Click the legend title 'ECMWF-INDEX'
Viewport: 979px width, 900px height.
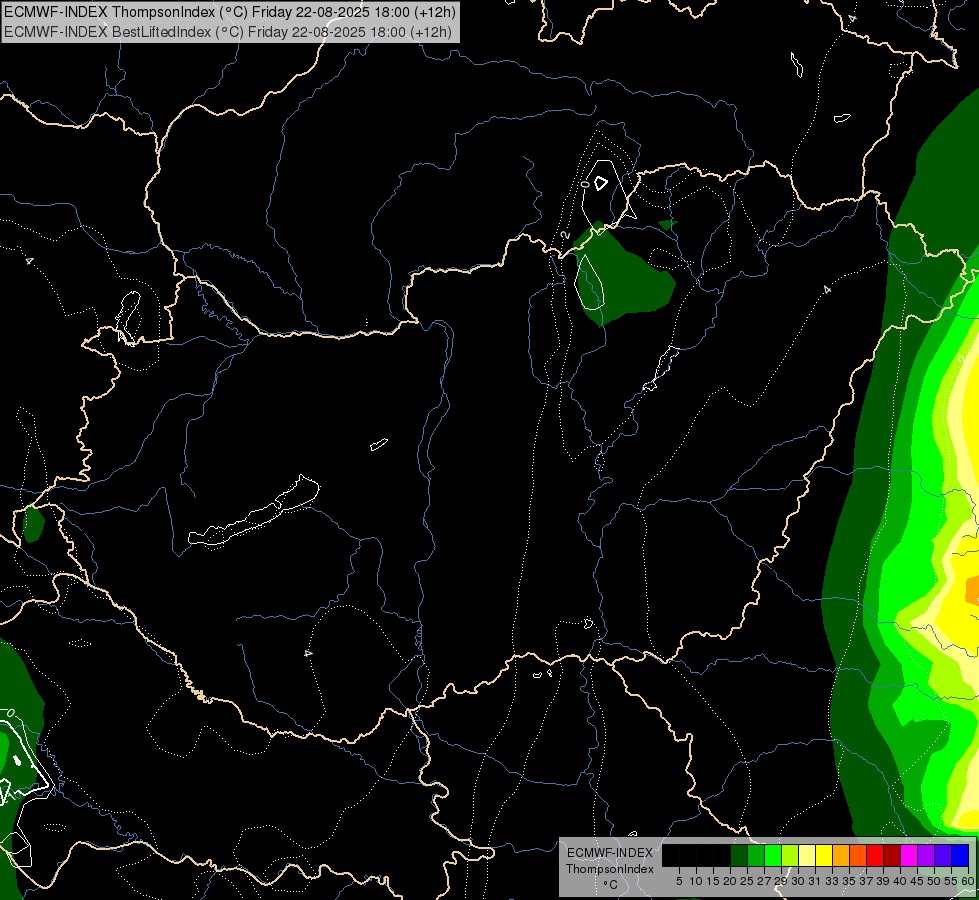[610, 853]
